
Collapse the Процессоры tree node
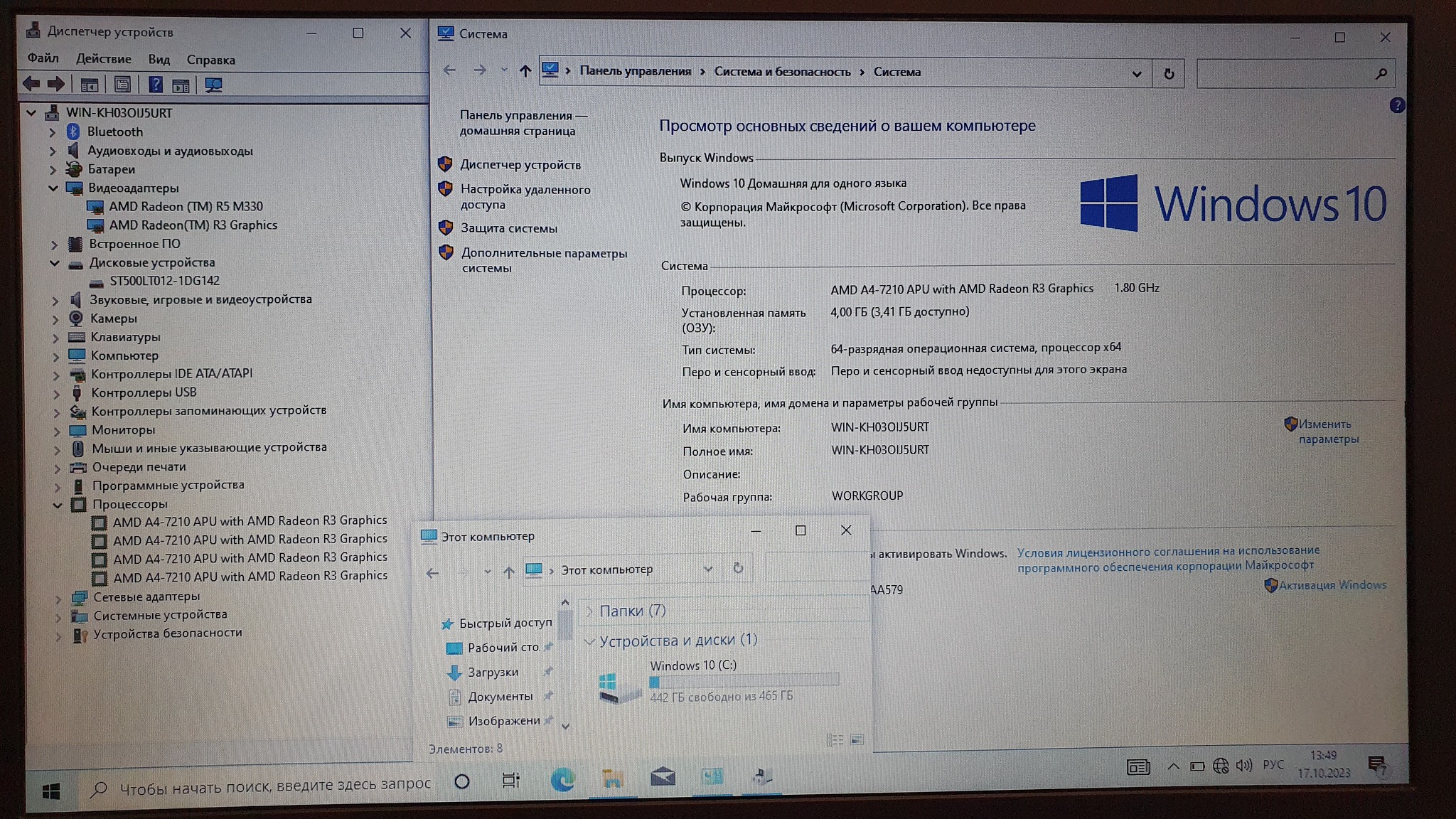(x=58, y=505)
